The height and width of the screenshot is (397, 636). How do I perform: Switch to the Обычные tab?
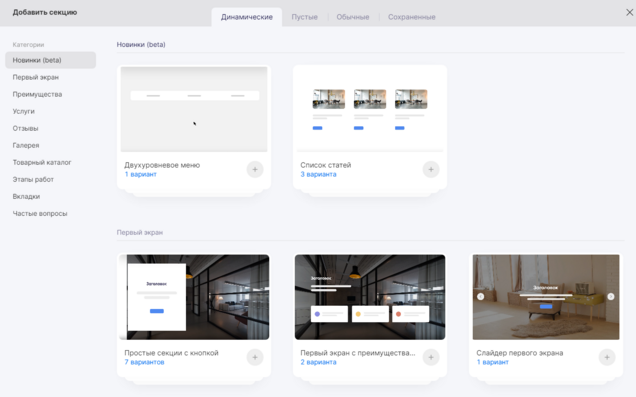pos(352,17)
